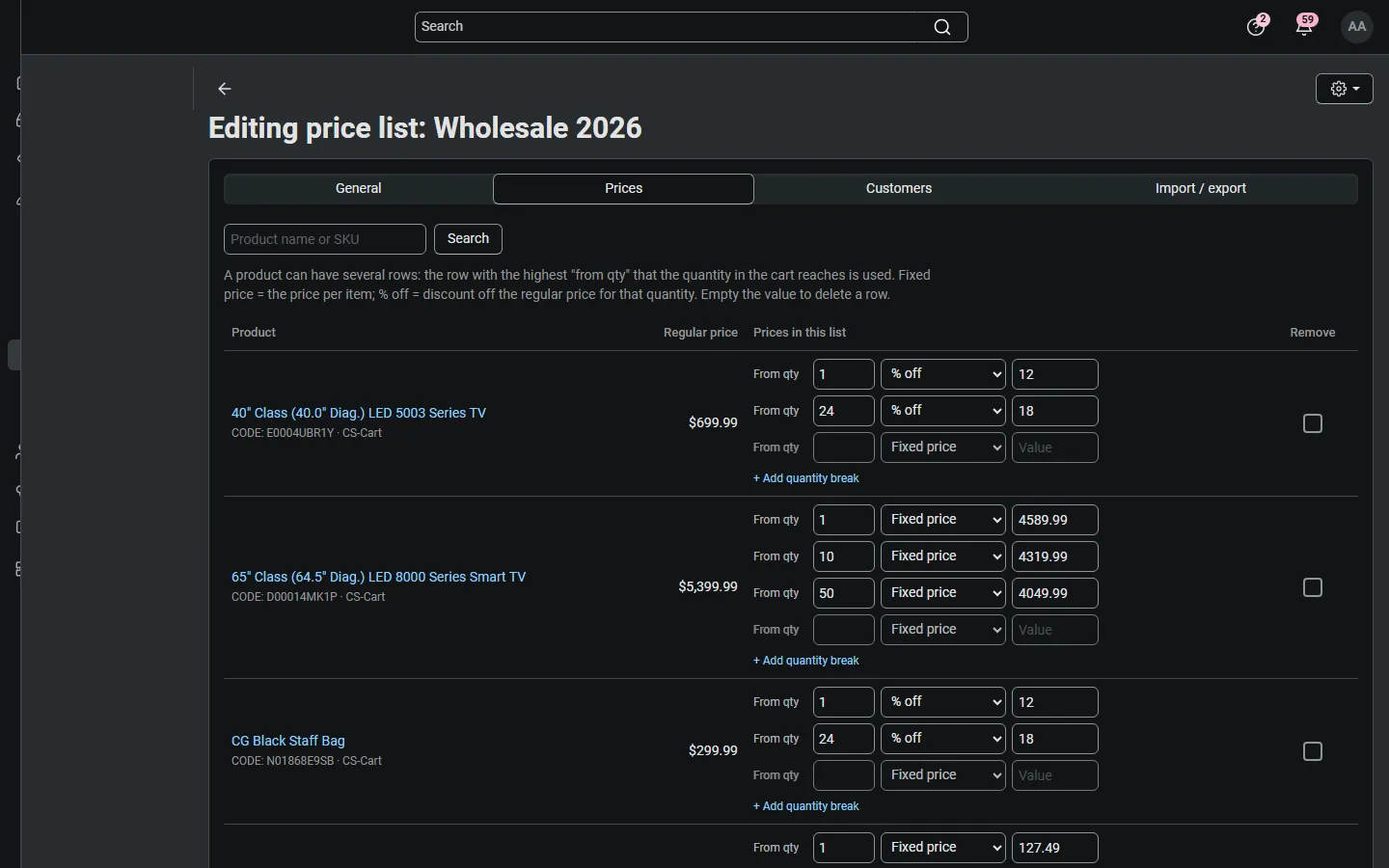Click the value field containing 127.49
The image size is (1389, 868).
[x=1055, y=848]
